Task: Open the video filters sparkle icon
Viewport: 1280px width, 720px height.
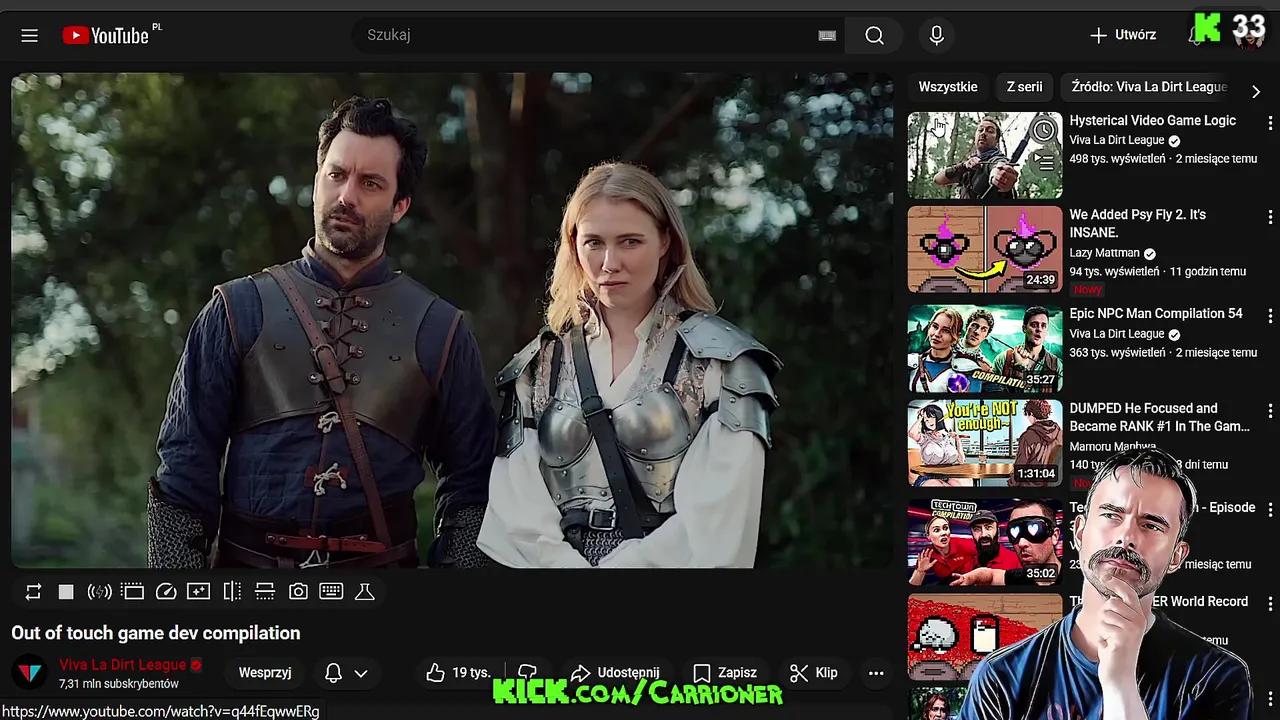Action: 199,592
